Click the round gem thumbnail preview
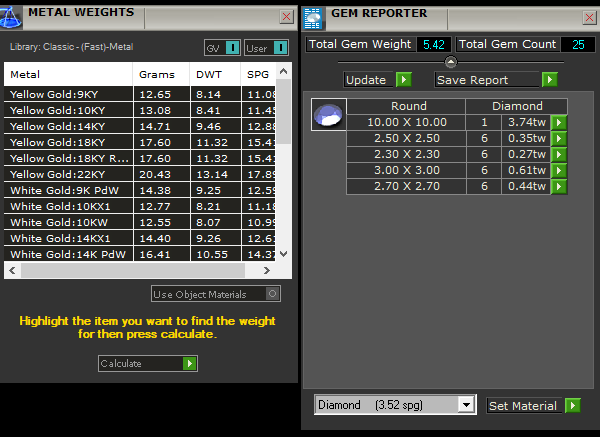Viewport: 600px width, 437px height. [327, 114]
